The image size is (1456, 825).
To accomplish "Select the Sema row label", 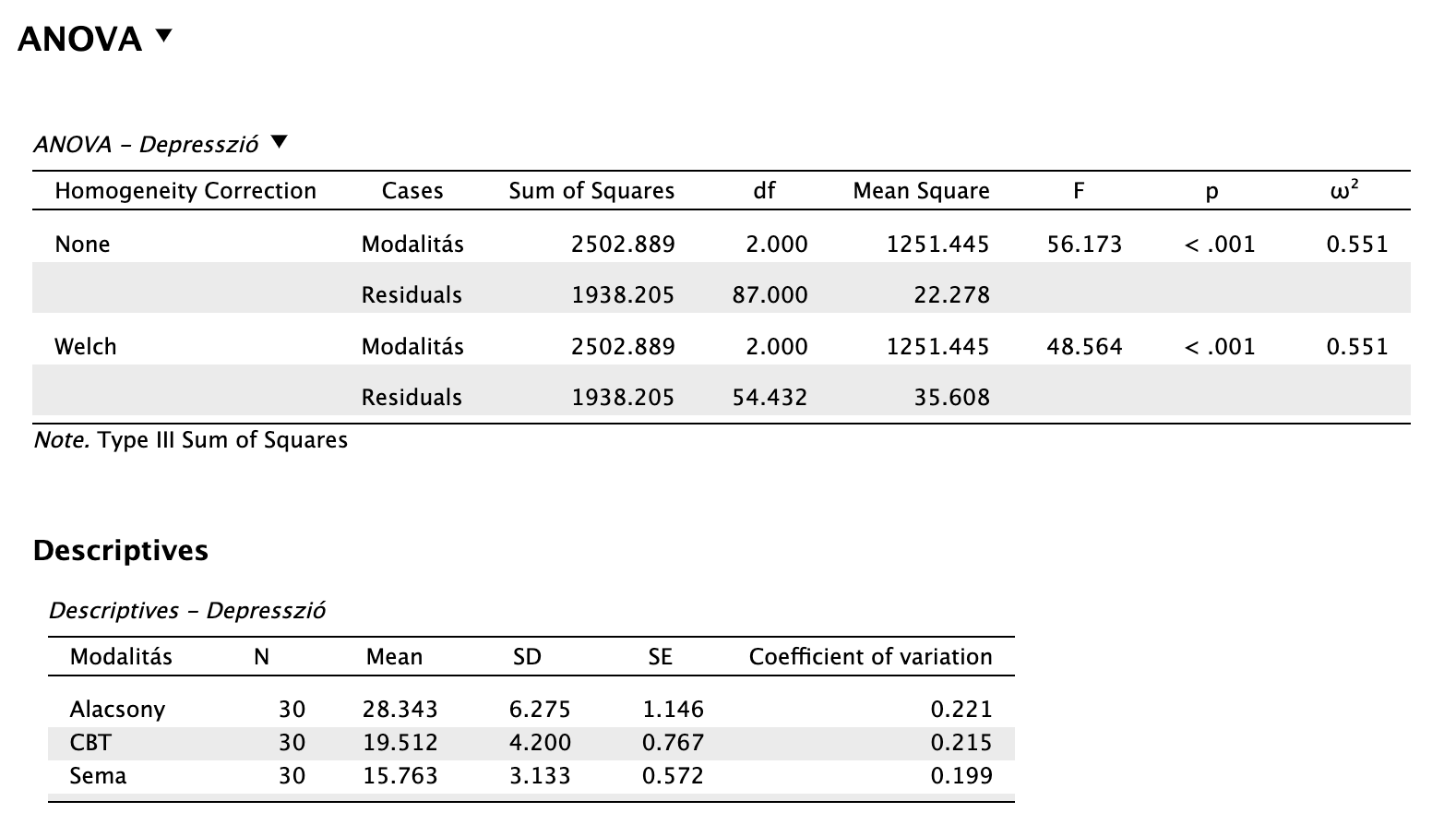I will (98, 776).
